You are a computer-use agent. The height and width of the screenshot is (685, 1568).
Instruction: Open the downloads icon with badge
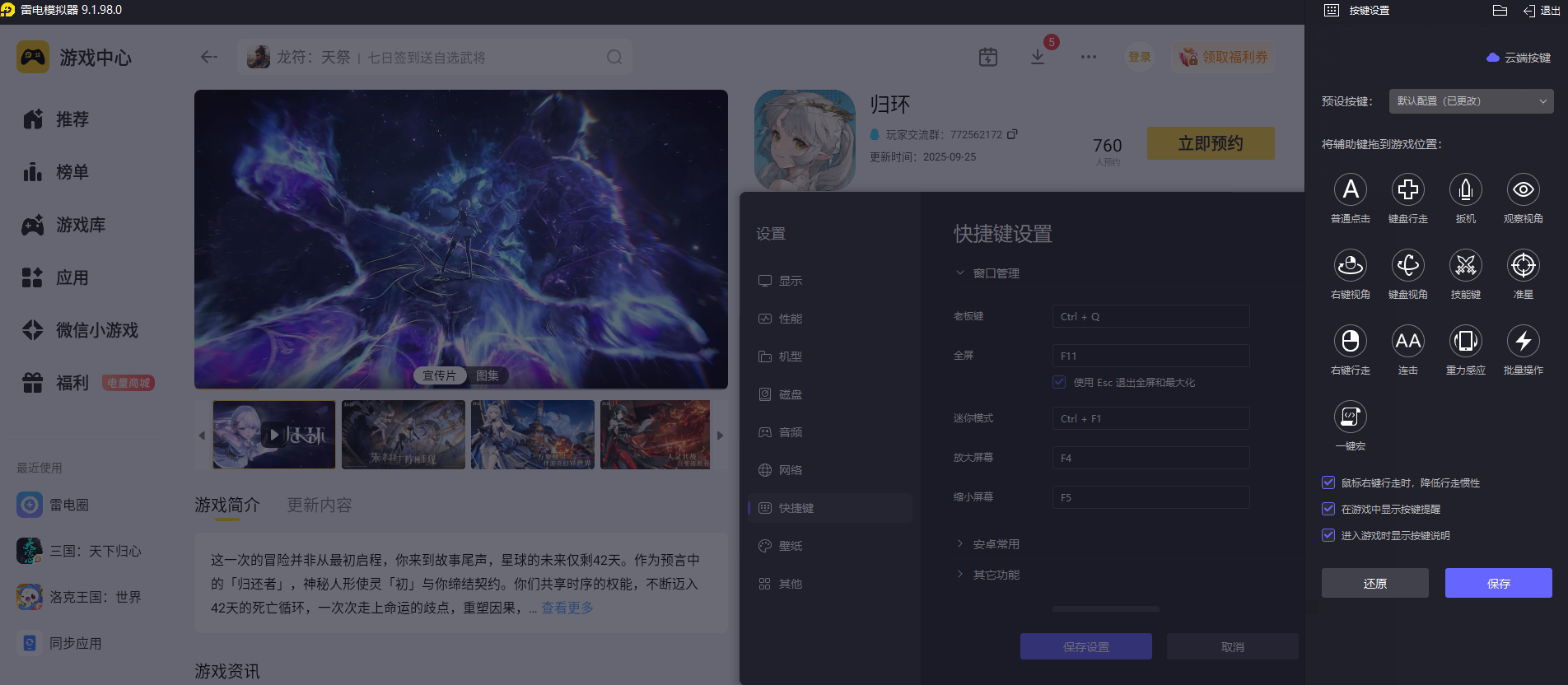point(1038,57)
